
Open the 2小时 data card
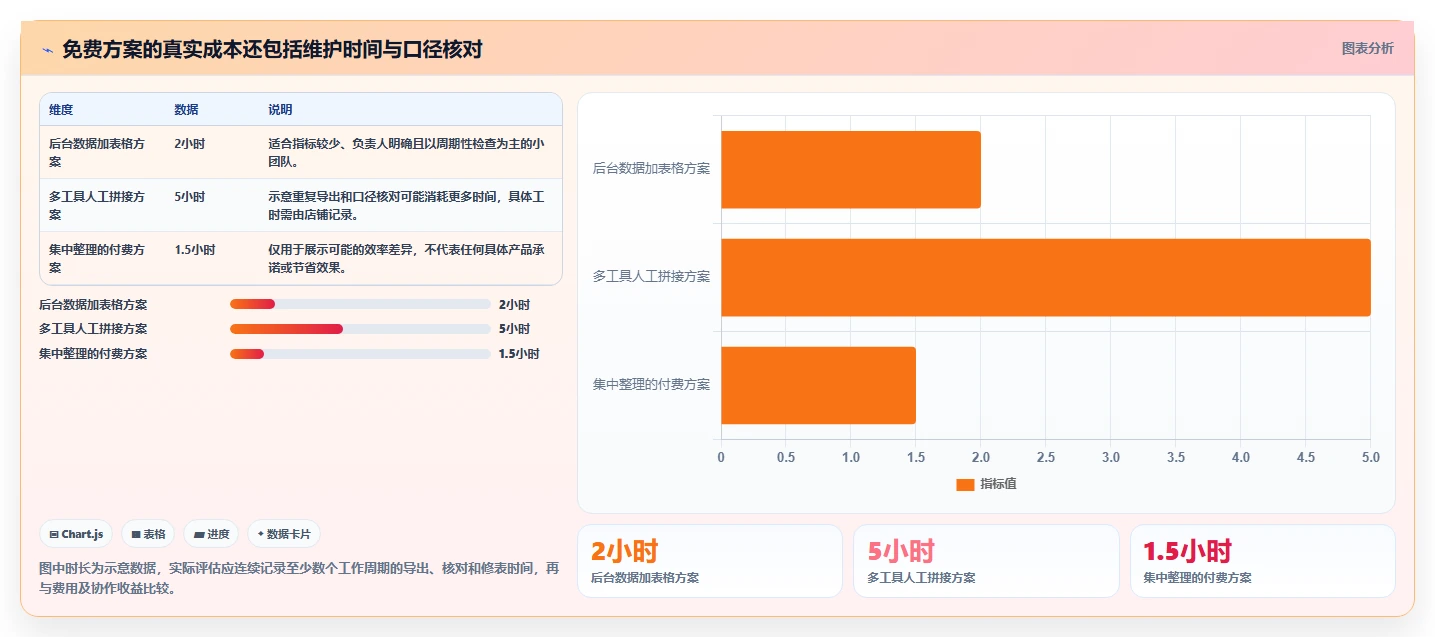click(710, 561)
